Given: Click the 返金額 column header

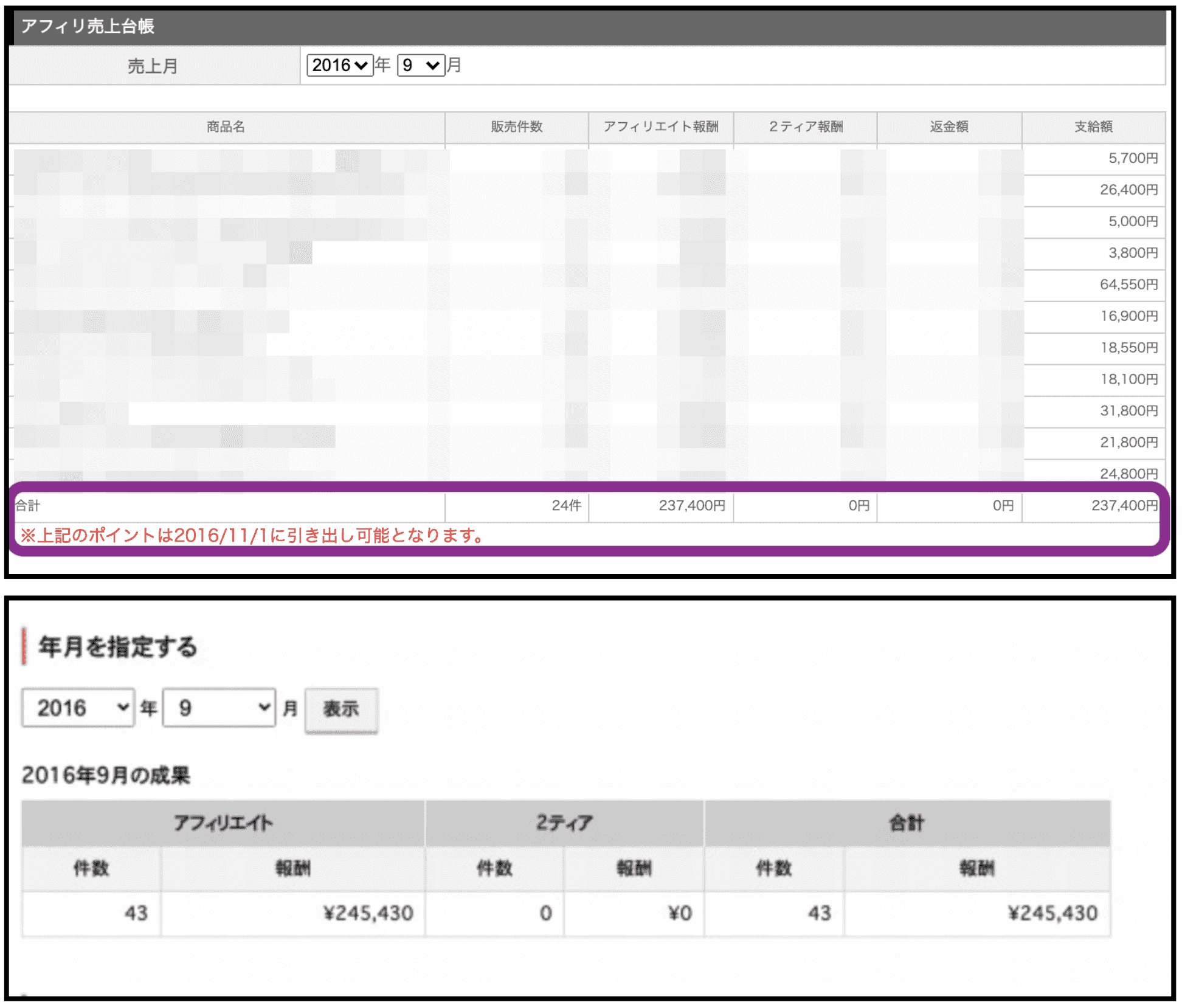Looking at the screenshot, I should click(949, 127).
